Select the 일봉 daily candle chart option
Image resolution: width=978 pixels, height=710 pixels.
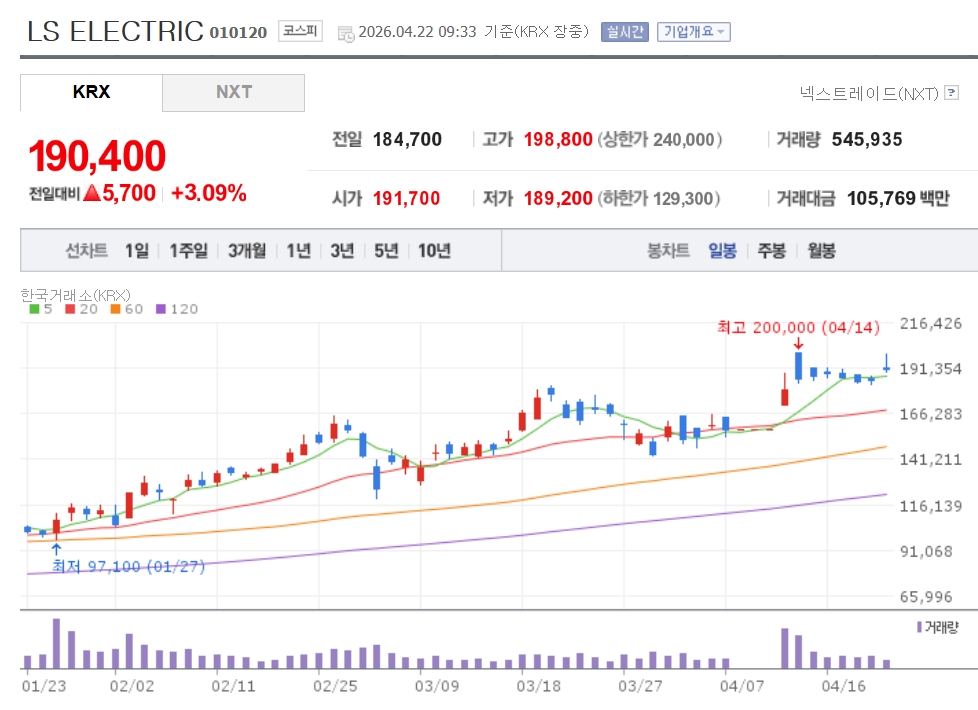point(722,251)
